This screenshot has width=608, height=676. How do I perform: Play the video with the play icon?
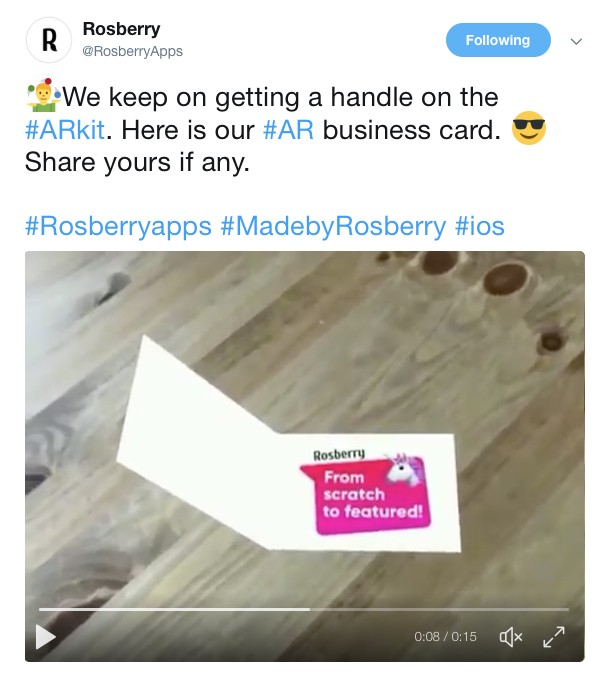click(x=46, y=637)
